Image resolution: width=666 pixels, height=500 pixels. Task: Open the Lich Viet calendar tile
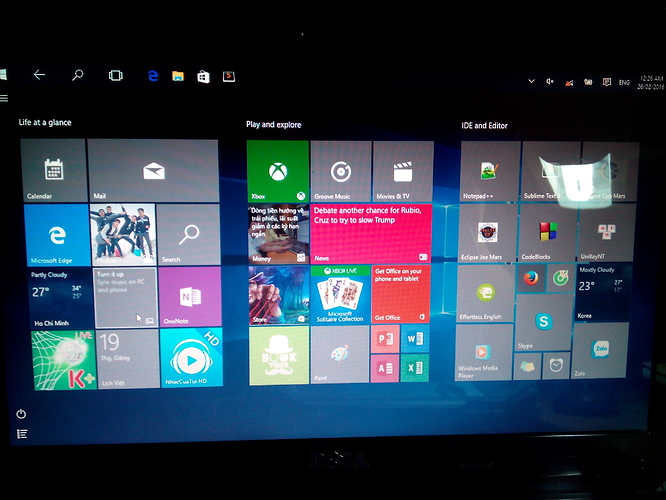(128, 359)
